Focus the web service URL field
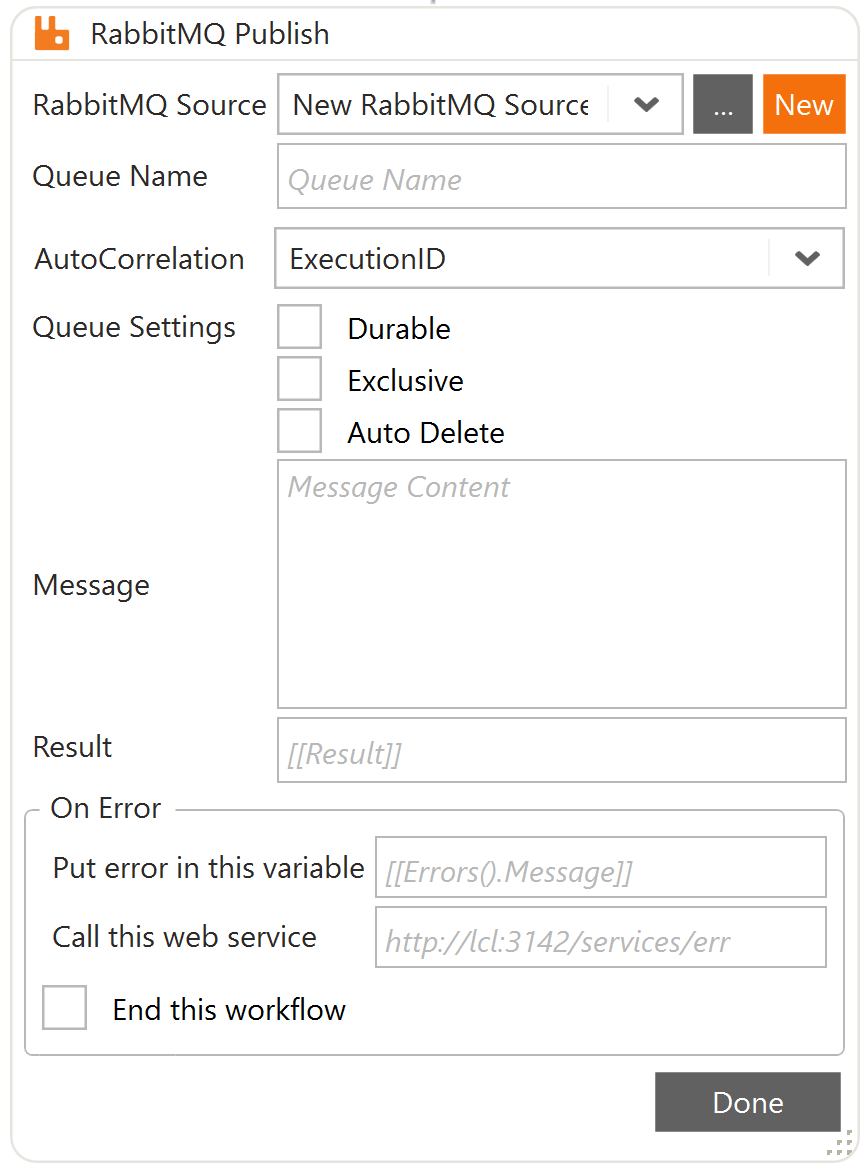This screenshot has height=1170, width=867. pos(600,937)
